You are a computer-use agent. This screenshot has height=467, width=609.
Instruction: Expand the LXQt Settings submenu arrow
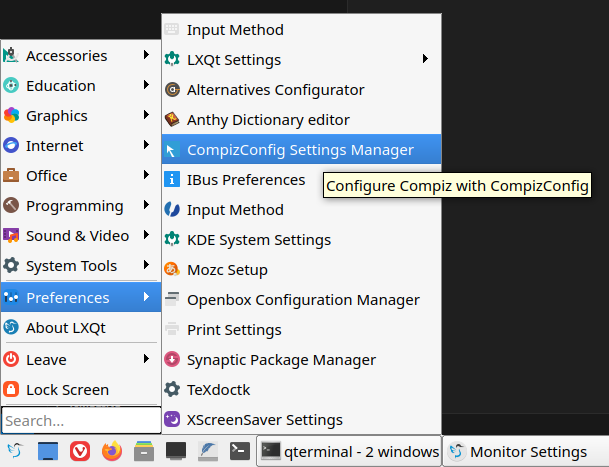425,59
